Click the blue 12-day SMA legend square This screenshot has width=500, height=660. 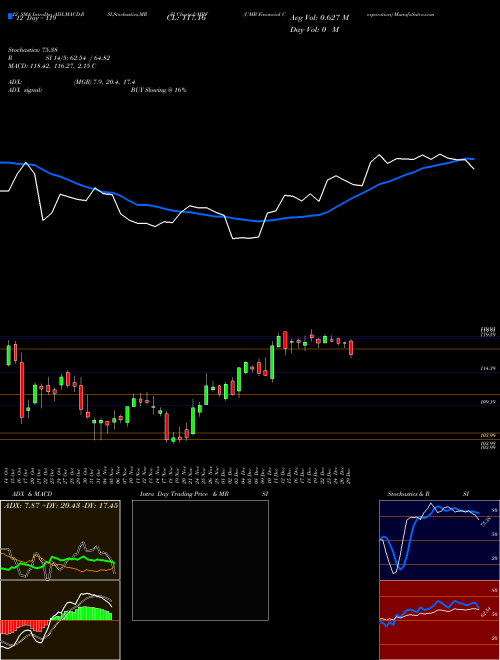tap(11, 16)
